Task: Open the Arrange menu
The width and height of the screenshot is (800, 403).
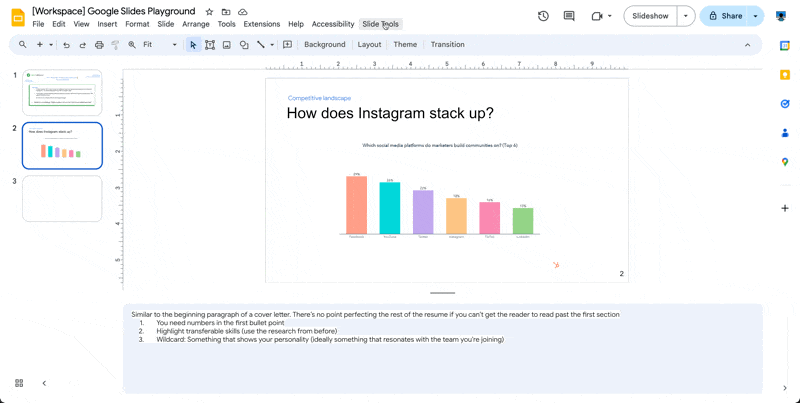Action: coord(196,24)
